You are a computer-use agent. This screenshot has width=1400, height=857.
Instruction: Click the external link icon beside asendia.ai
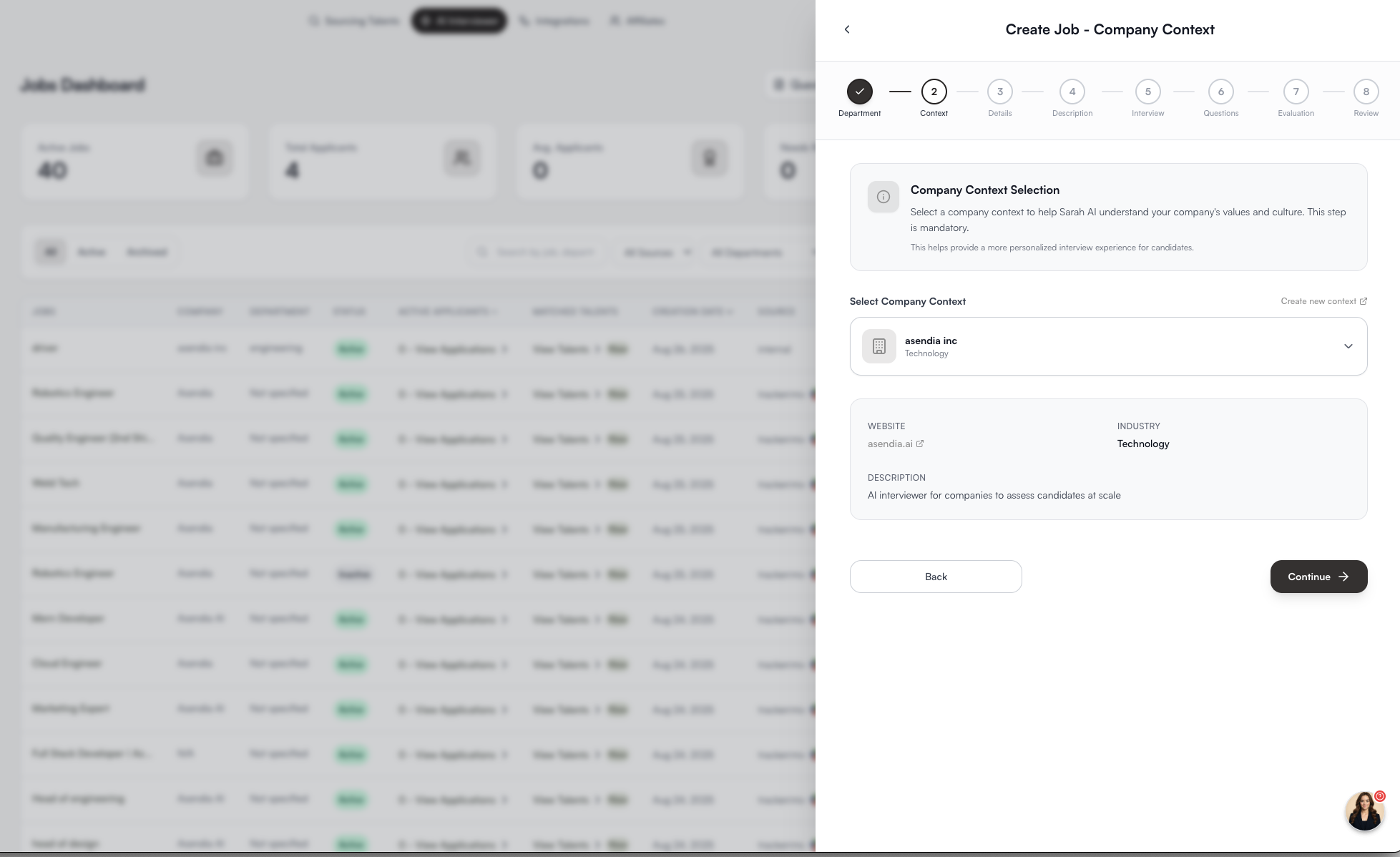click(920, 444)
